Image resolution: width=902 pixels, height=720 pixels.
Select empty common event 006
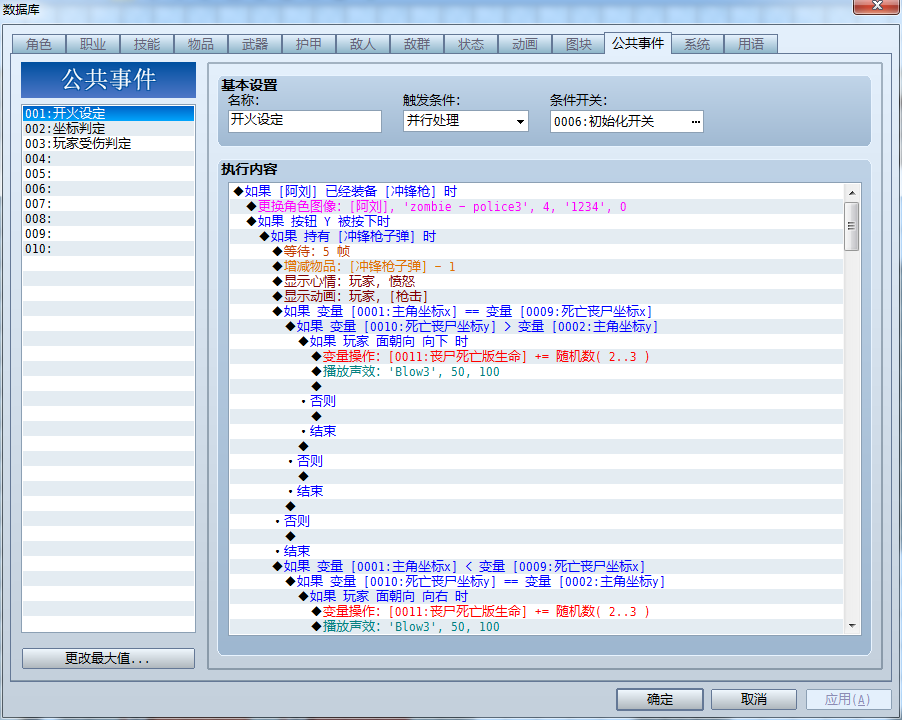tap(108, 188)
